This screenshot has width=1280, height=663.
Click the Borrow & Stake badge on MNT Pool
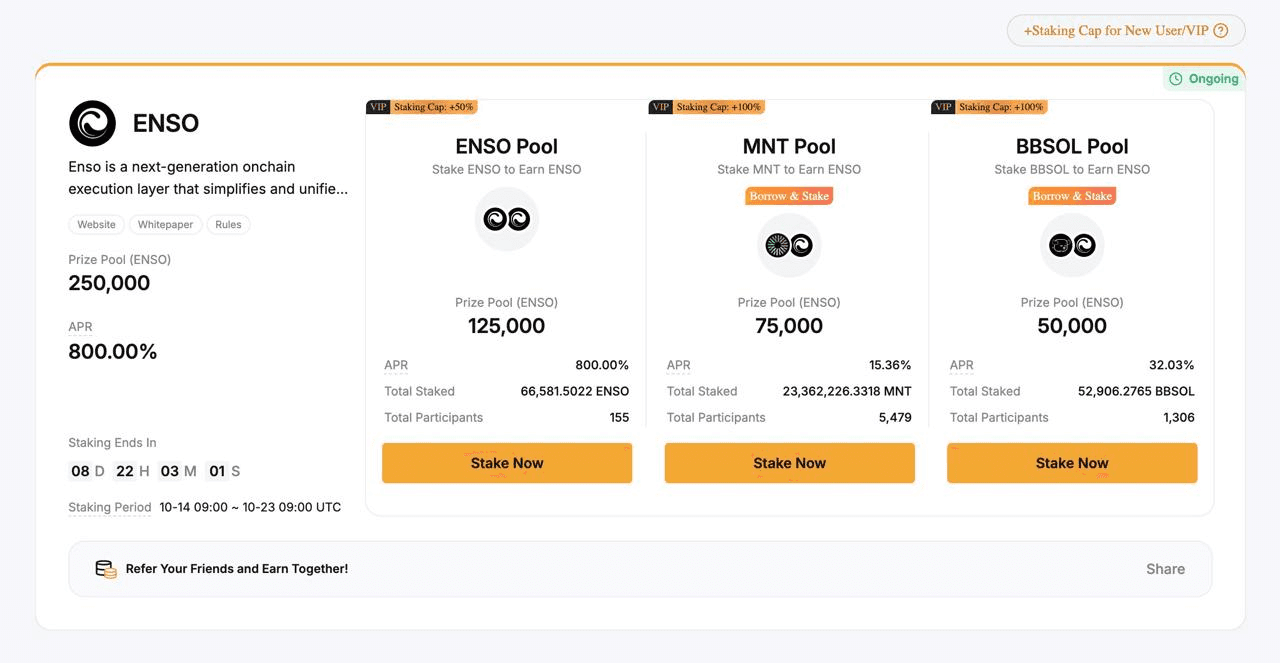pos(789,195)
